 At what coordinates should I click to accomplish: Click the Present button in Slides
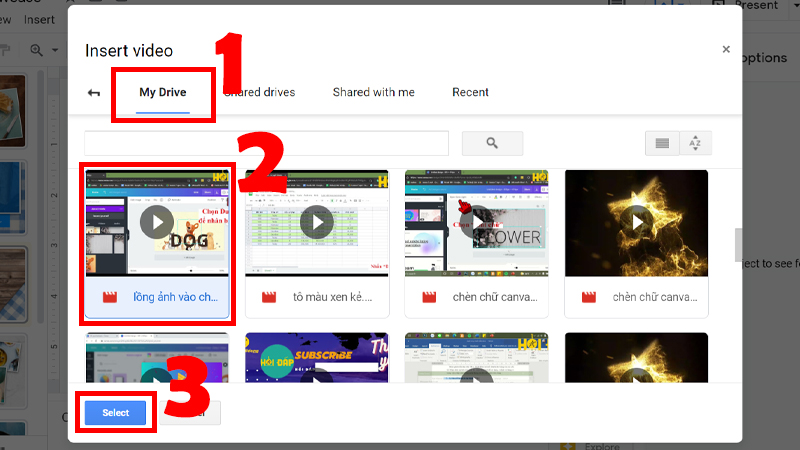point(756,6)
